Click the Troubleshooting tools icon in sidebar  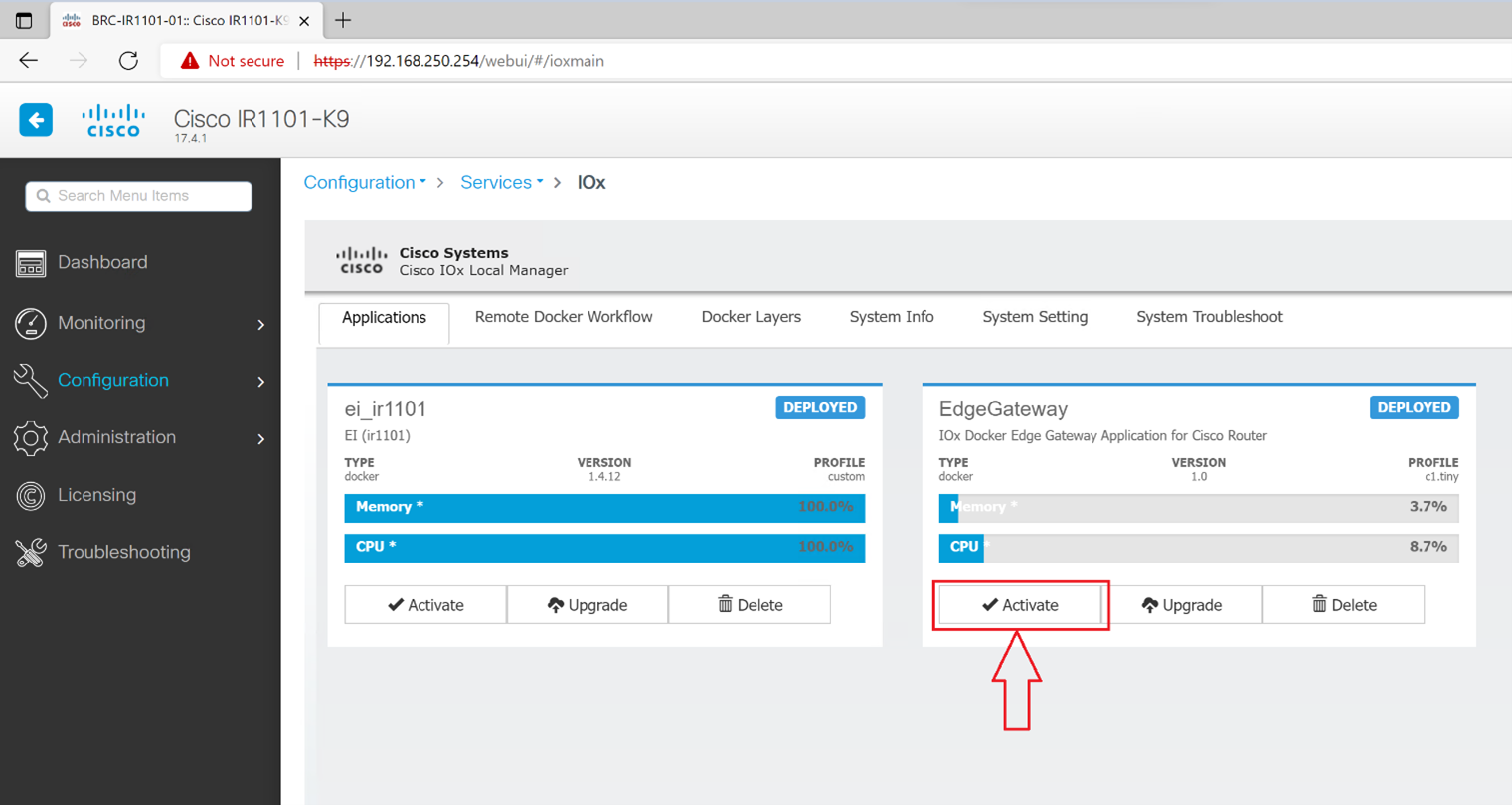coord(30,553)
